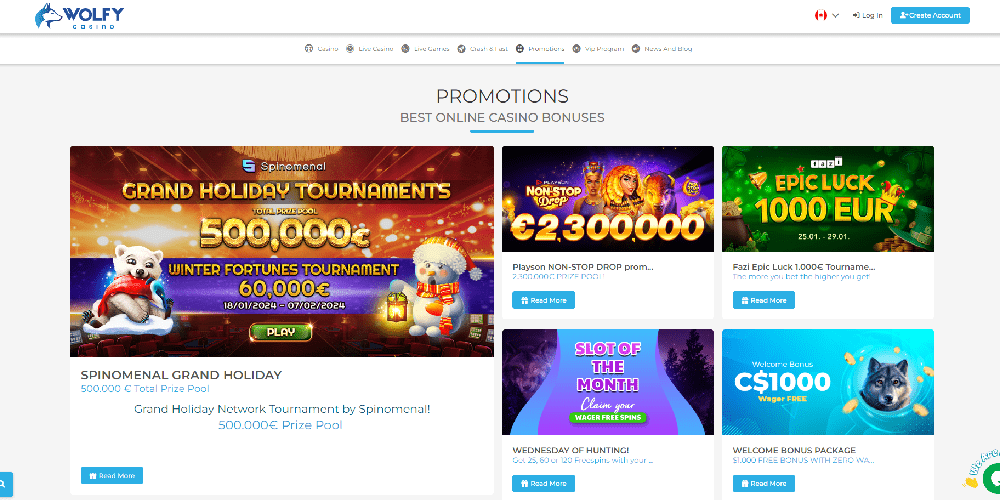The height and width of the screenshot is (500, 1000).
Task: Select the Promotions tab
Action: tap(540, 48)
